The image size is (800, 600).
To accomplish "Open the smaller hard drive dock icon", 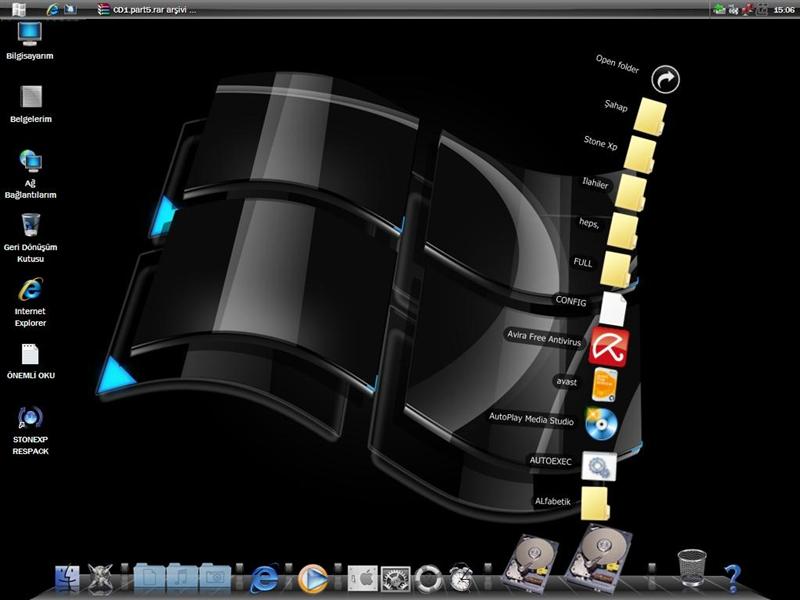I will (530, 565).
